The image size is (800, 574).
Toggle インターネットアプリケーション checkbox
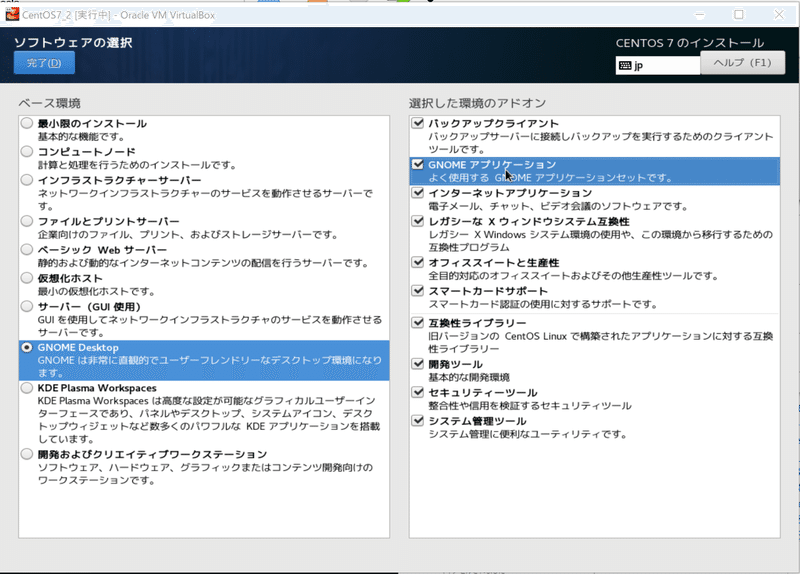(418, 192)
